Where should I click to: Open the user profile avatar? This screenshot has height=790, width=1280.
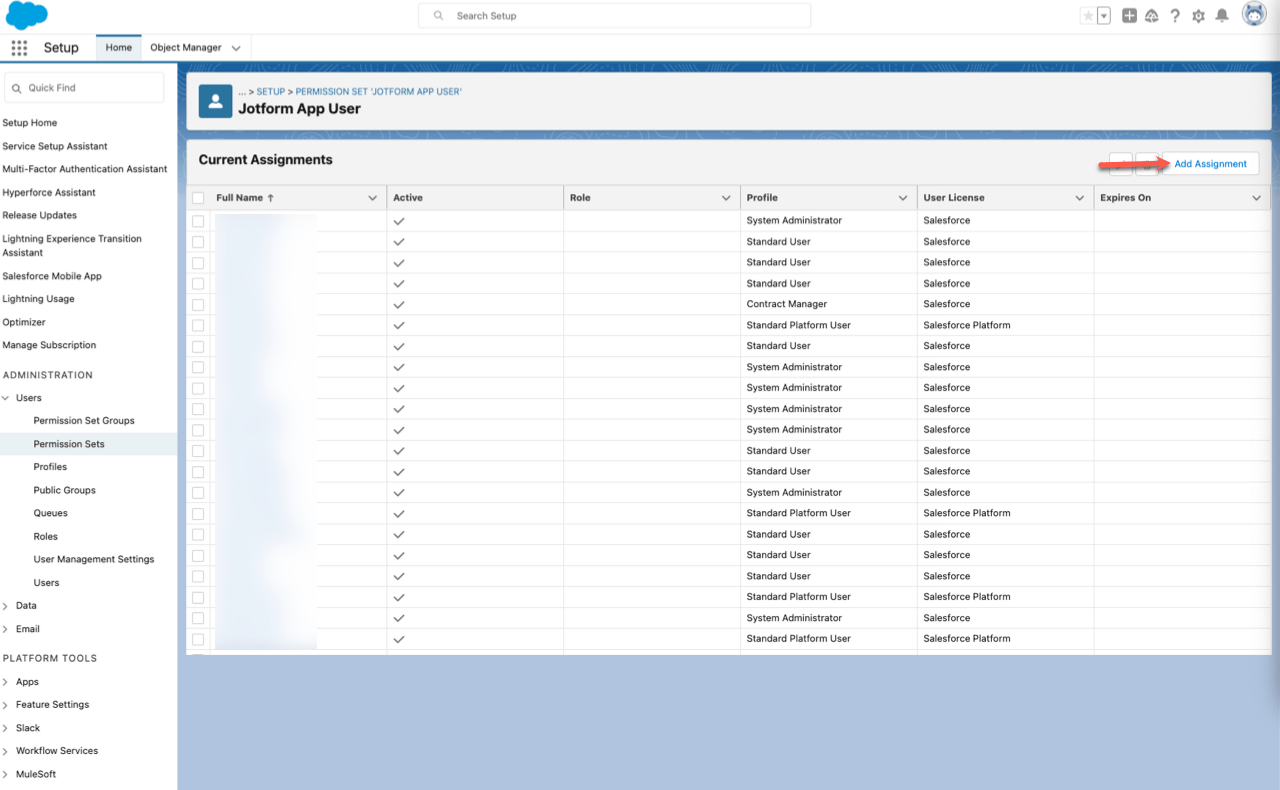1254,15
